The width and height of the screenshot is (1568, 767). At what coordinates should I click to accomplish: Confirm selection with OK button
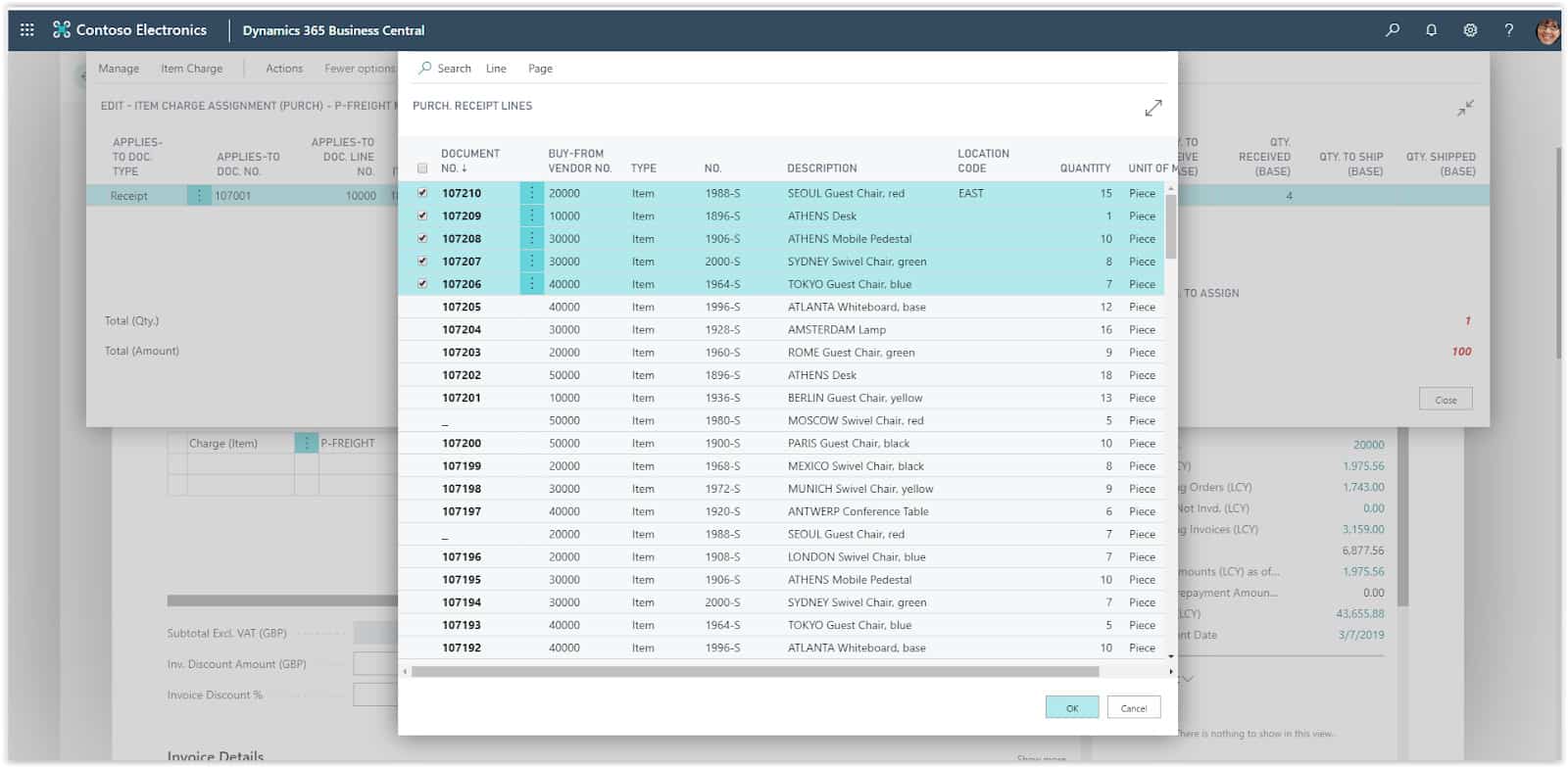tap(1072, 707)
